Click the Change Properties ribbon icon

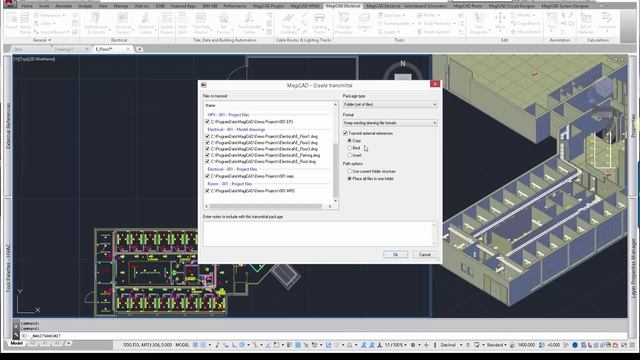point(343,22)
